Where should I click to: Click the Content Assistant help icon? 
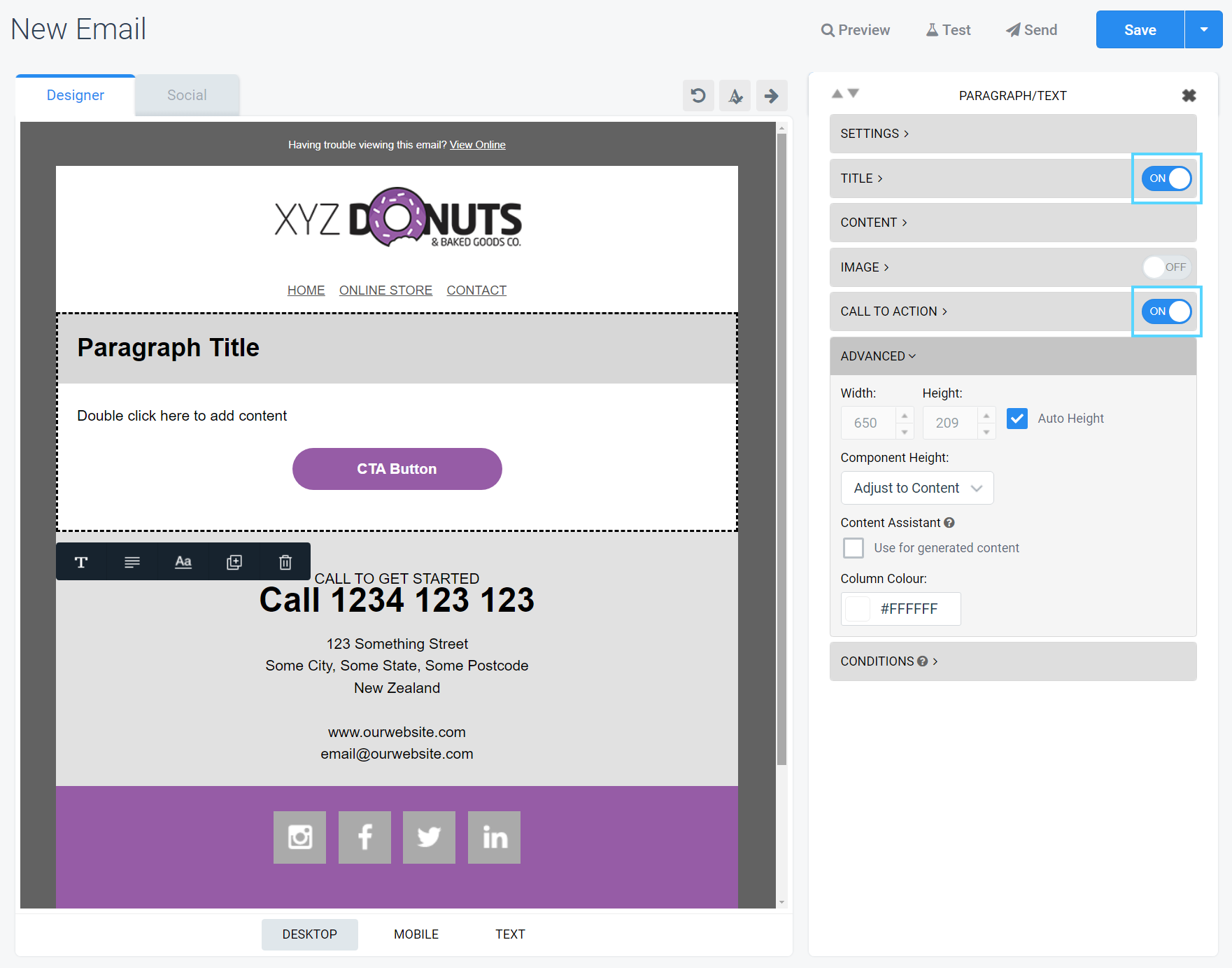[949, 523]
